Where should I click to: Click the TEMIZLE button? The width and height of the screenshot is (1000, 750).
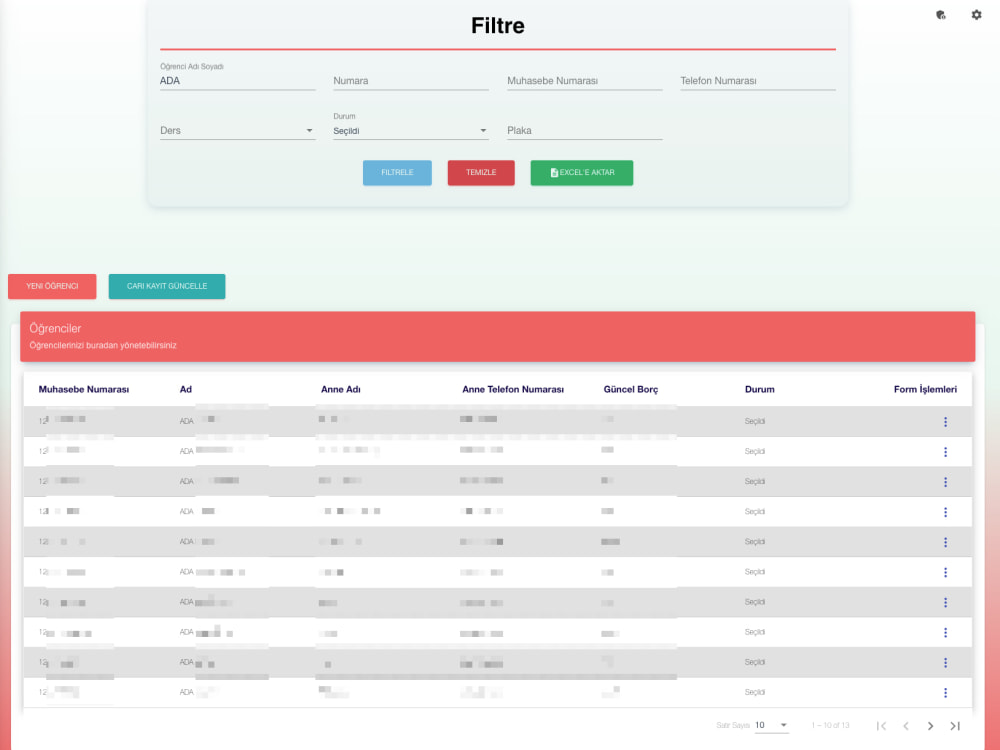tap(481, 173)
